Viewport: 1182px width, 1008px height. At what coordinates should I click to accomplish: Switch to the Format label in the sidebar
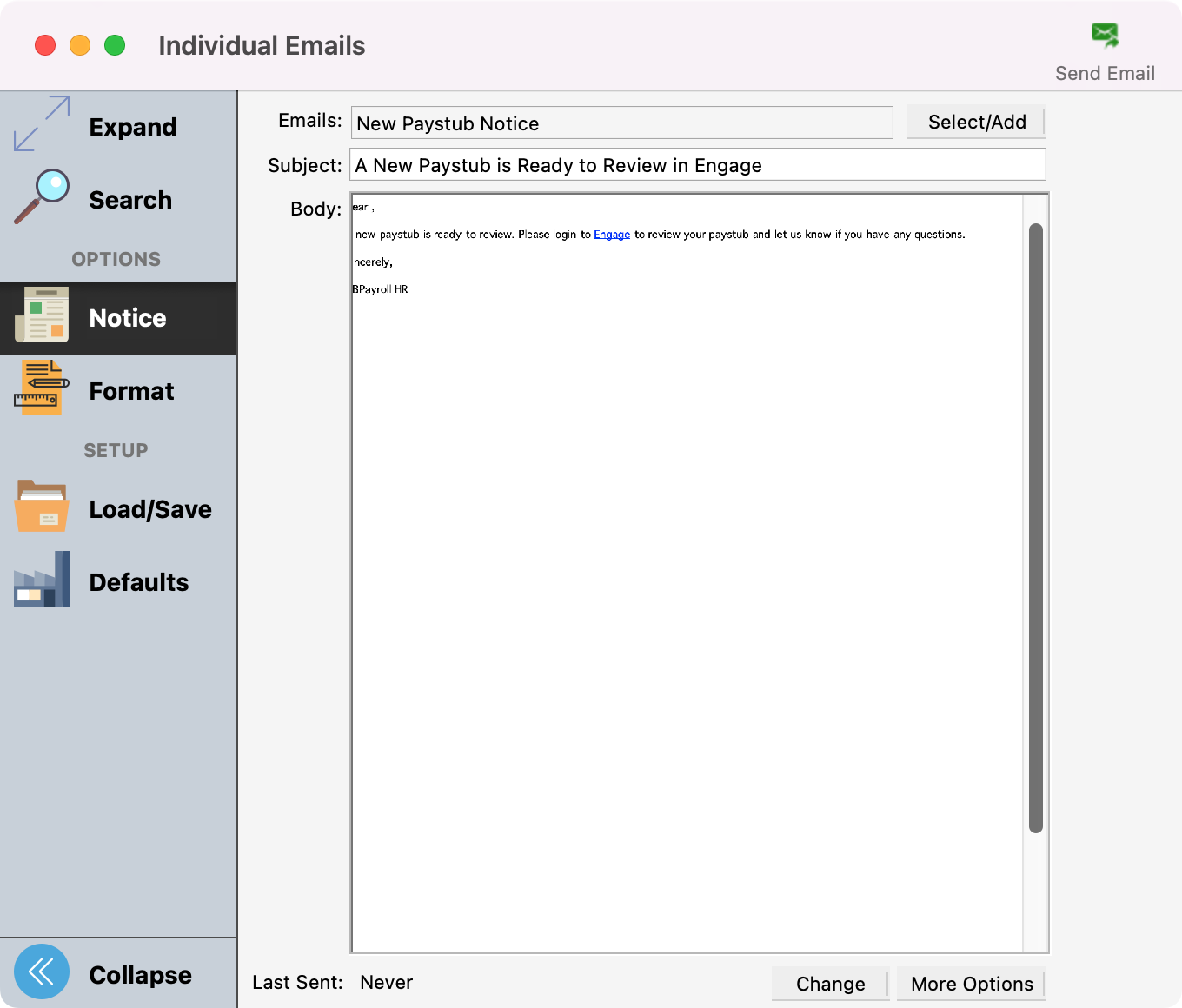click(131, 391)
